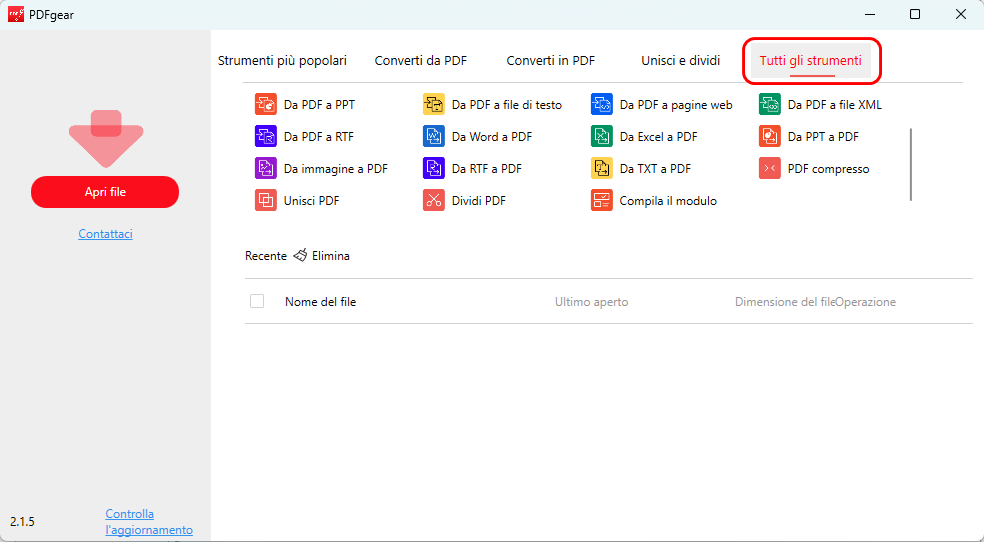The image size is (984, 542).
Task: Click the red download arrow graphic
Action: (106, 139)
